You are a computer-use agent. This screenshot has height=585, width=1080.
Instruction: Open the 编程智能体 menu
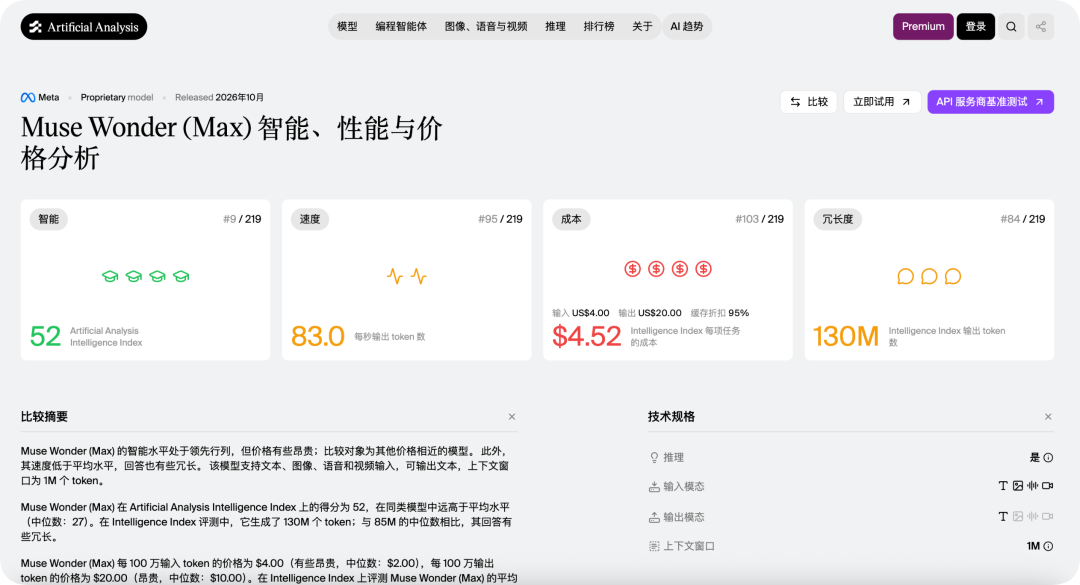(x=401, y=27)
